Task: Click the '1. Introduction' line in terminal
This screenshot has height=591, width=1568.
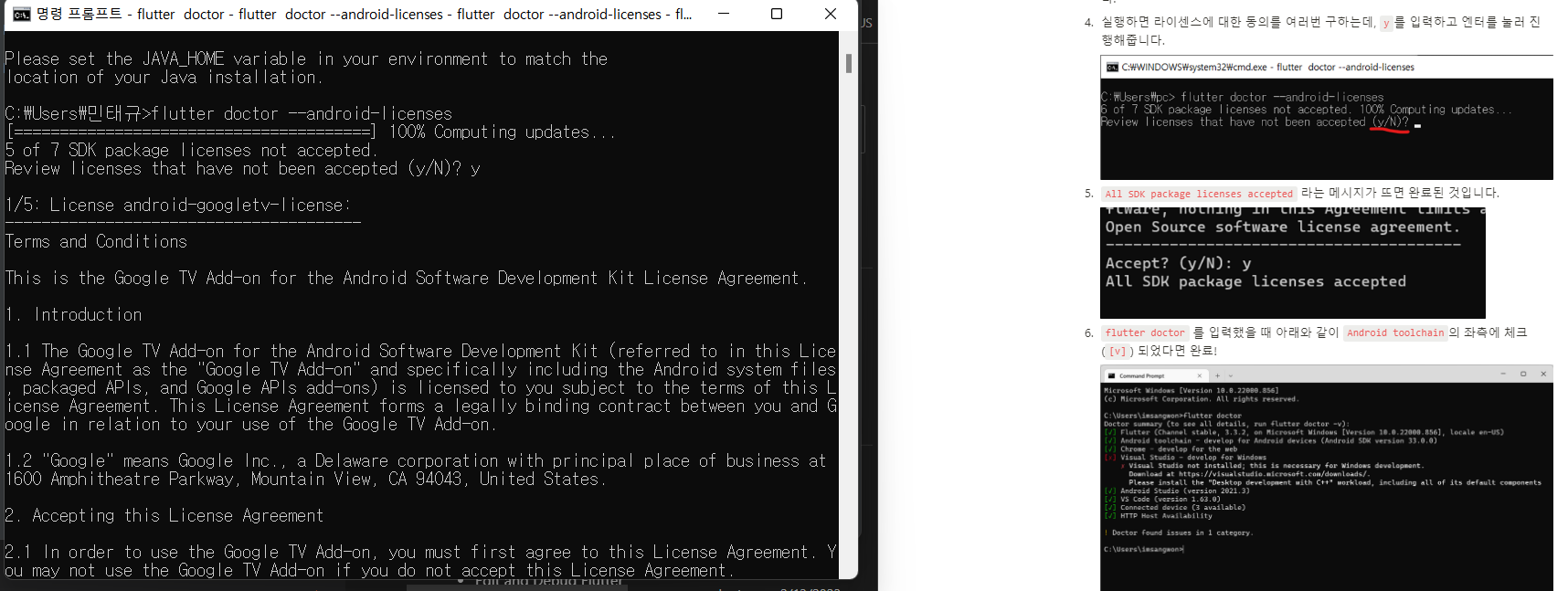Action: click(x=73, y=314)
